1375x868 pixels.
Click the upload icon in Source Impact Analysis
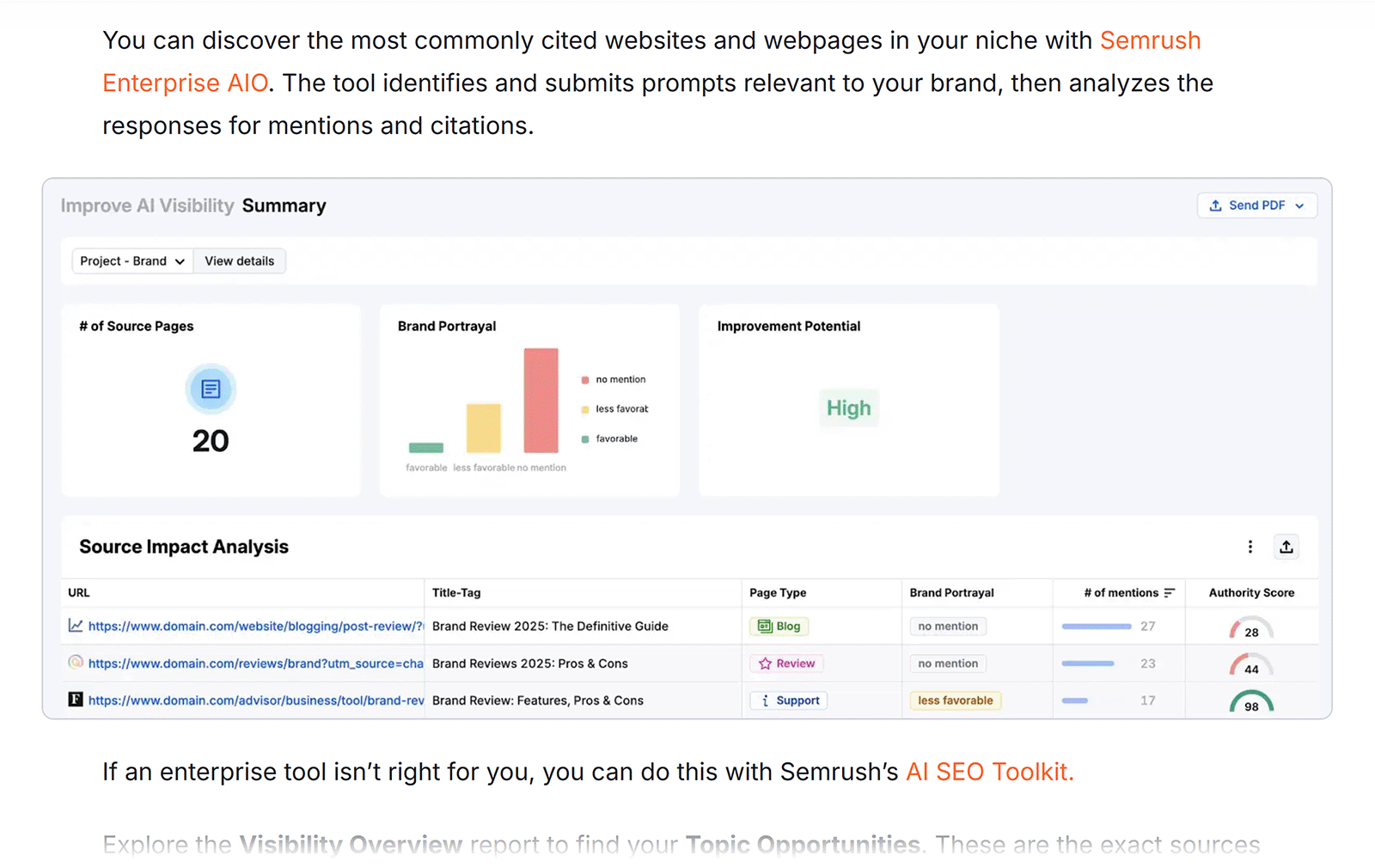tap(1286, 547)
